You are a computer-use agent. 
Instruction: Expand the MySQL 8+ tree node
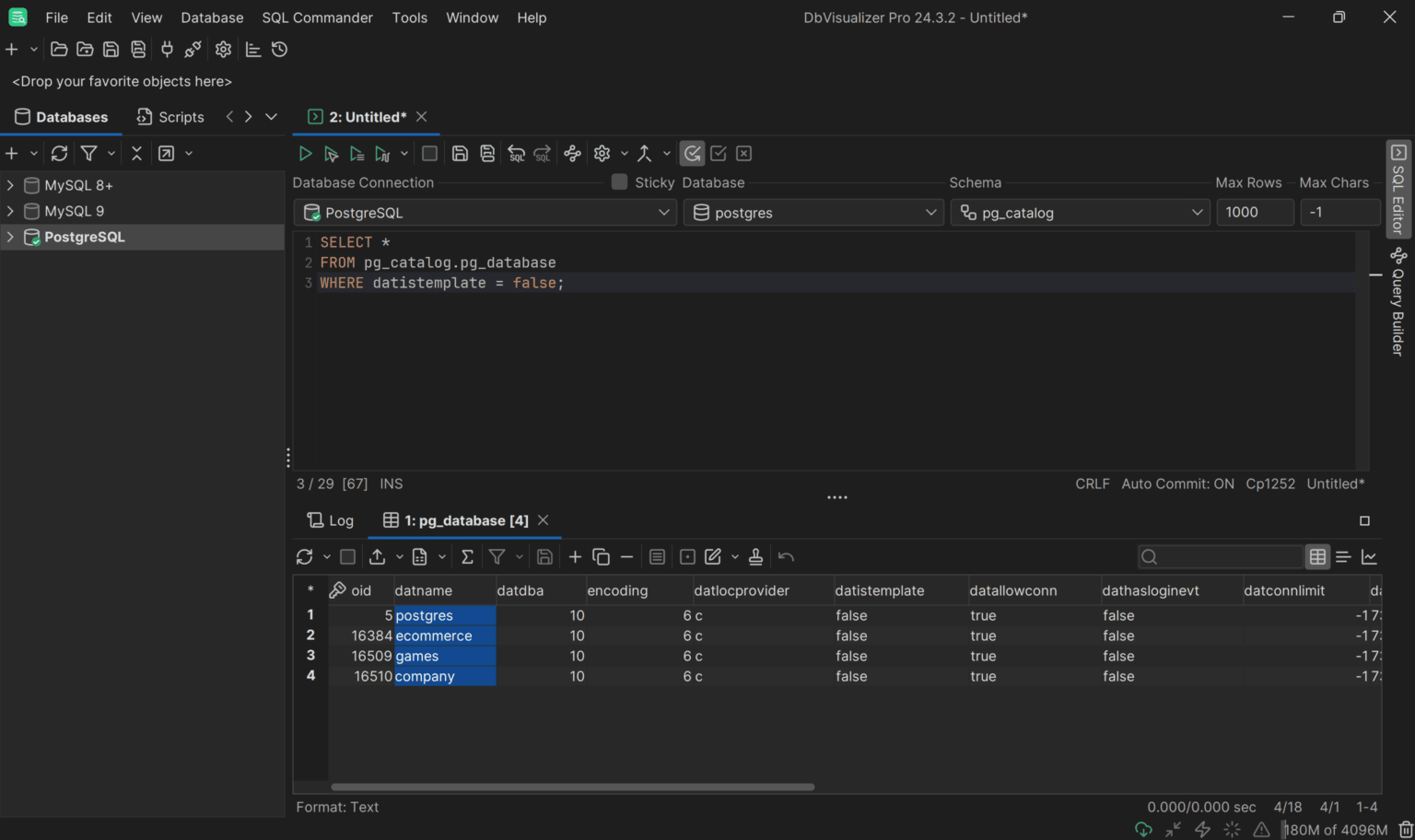(10, 185)
